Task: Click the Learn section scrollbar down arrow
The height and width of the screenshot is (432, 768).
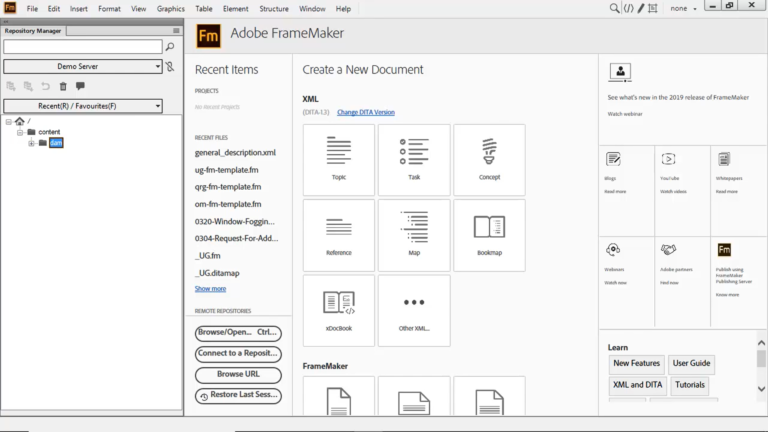Action: [x=761, y=389]
